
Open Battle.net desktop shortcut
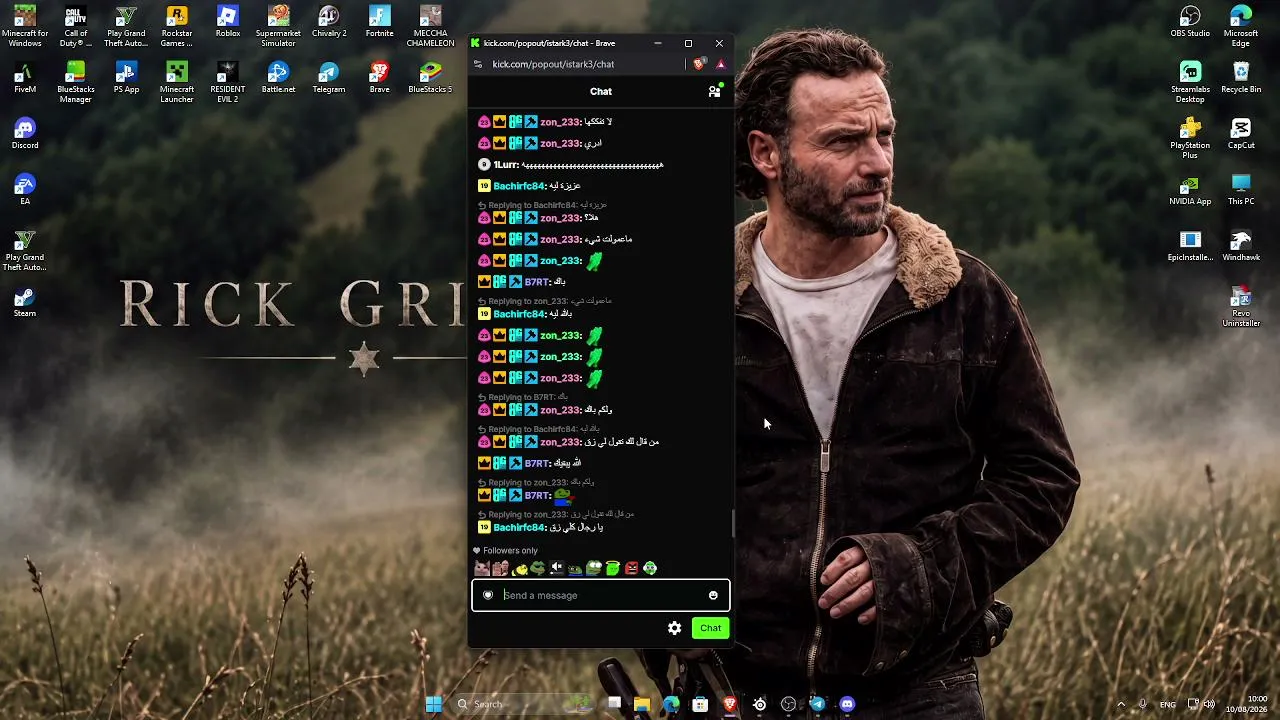278,78
